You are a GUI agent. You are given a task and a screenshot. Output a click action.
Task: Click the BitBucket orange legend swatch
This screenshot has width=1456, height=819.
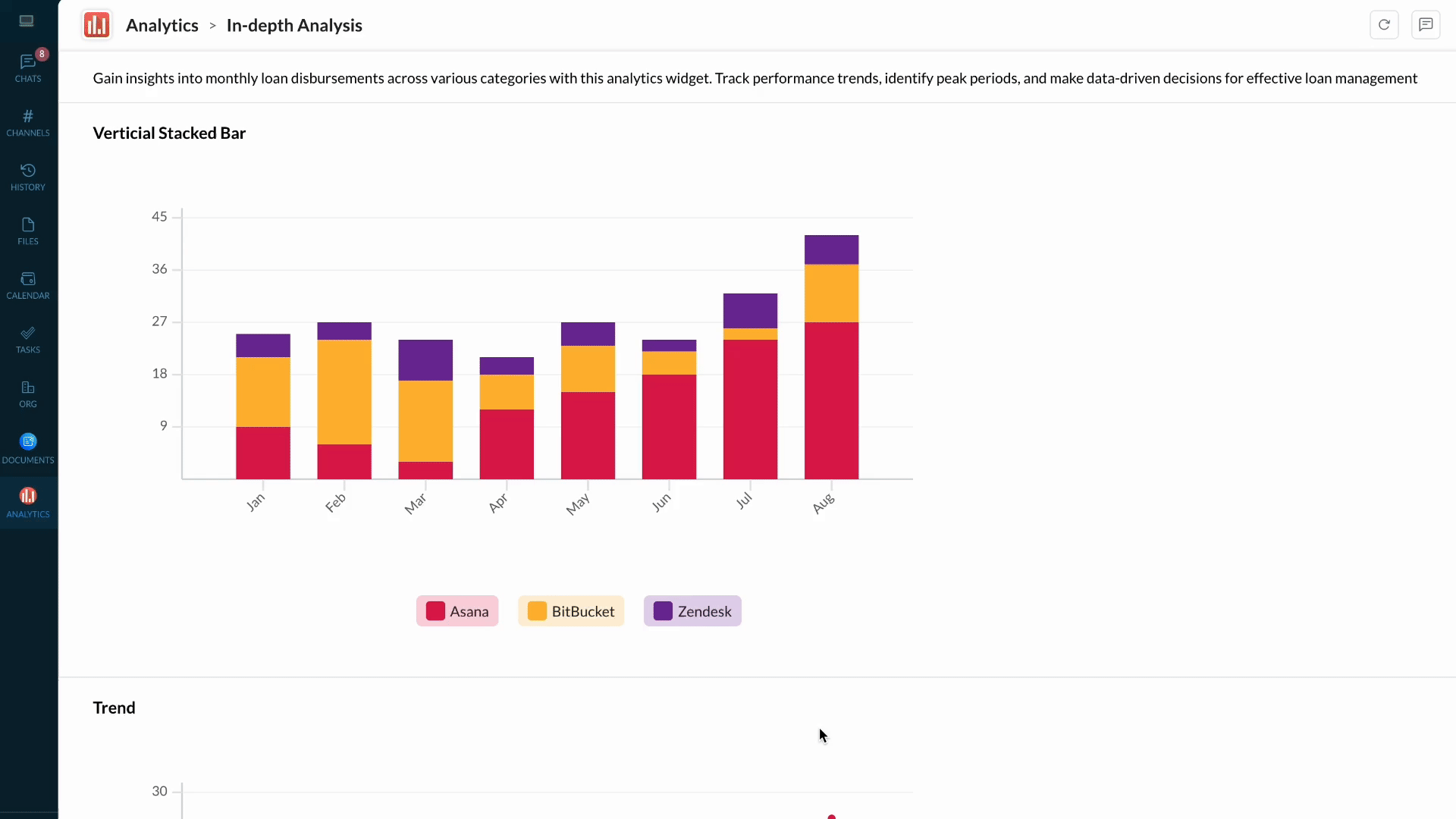537,611
